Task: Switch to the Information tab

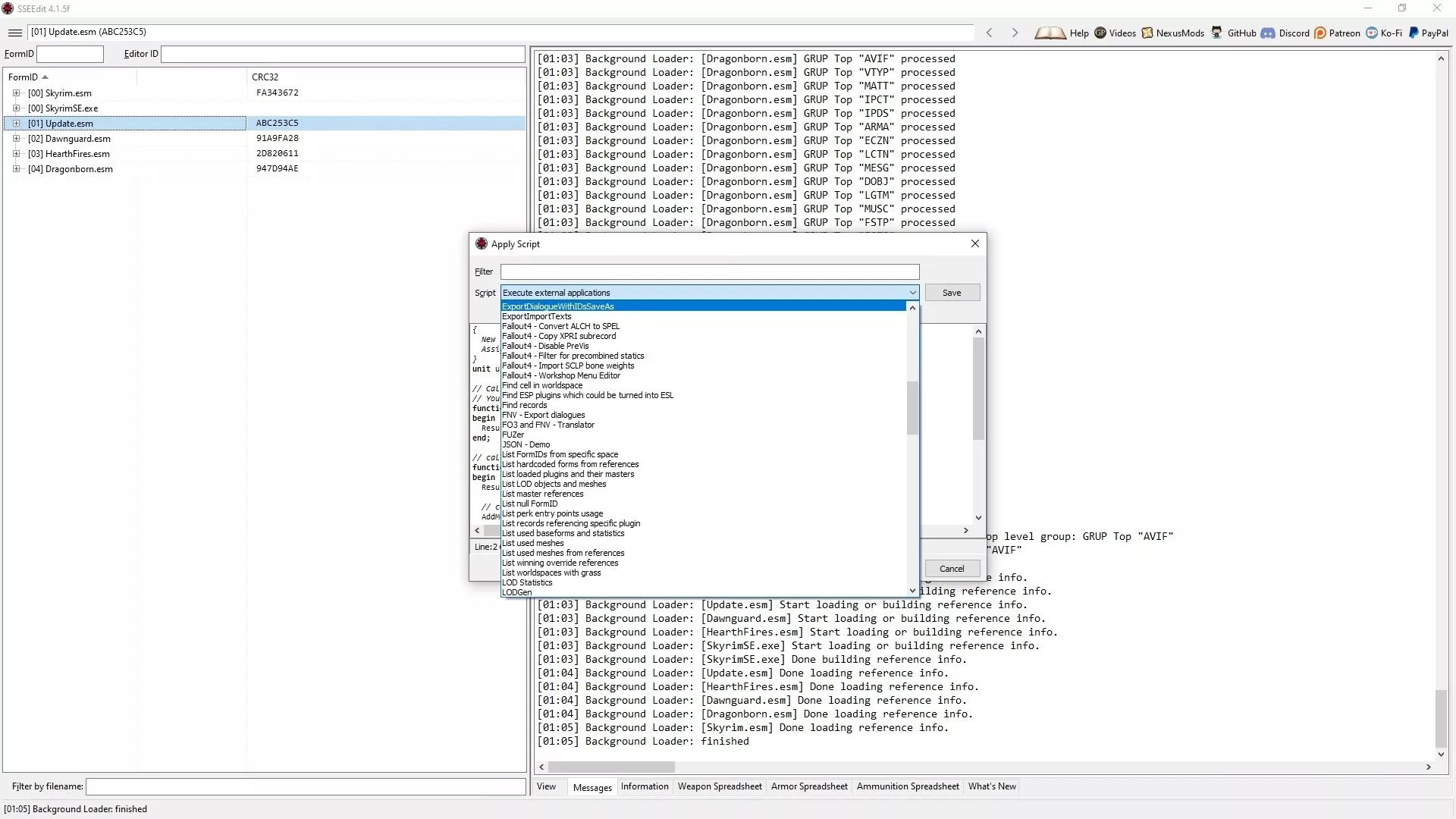Action: point(645,786)
